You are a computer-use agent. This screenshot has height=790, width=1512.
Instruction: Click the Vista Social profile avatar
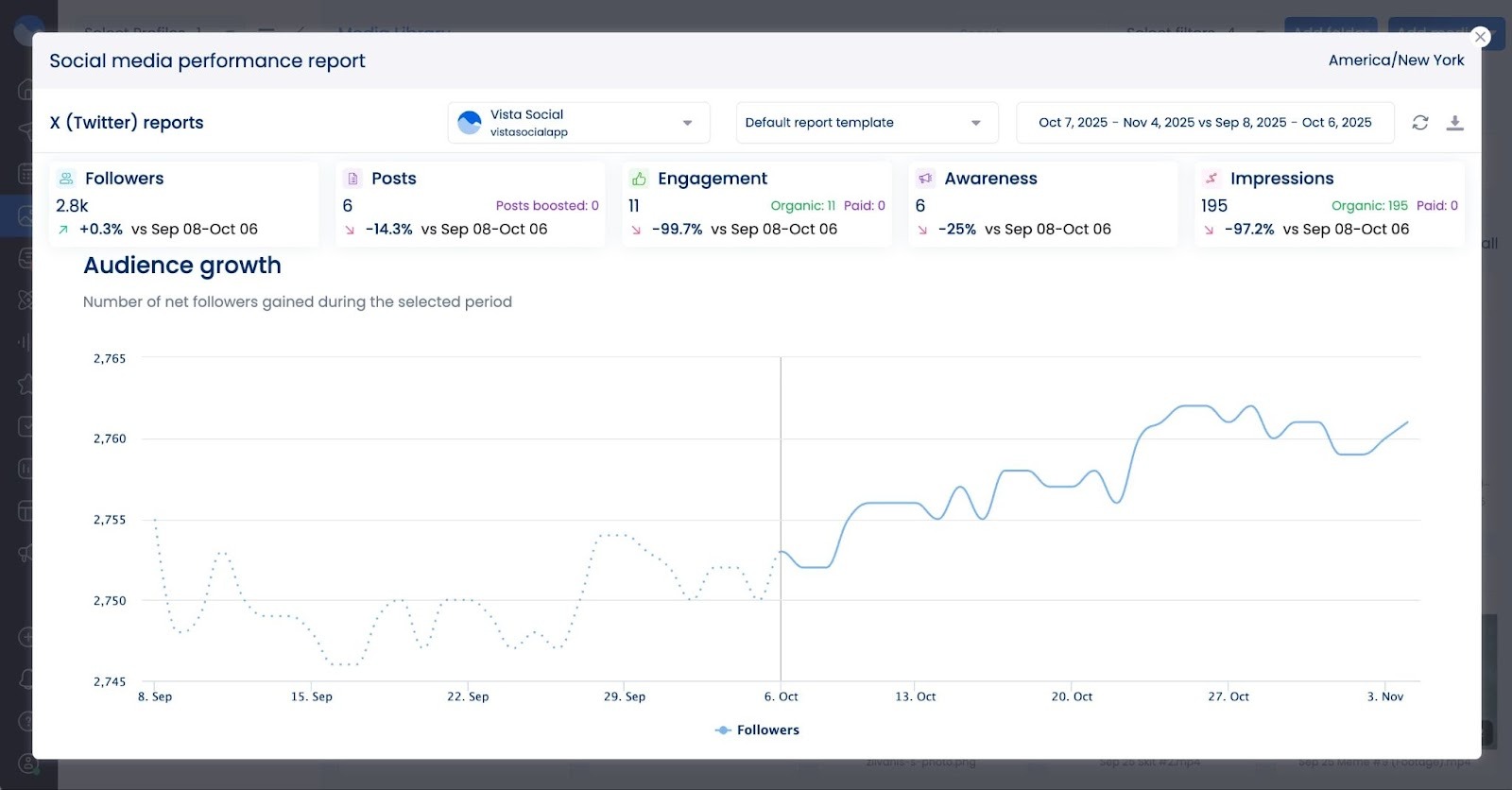pos(469,123)
